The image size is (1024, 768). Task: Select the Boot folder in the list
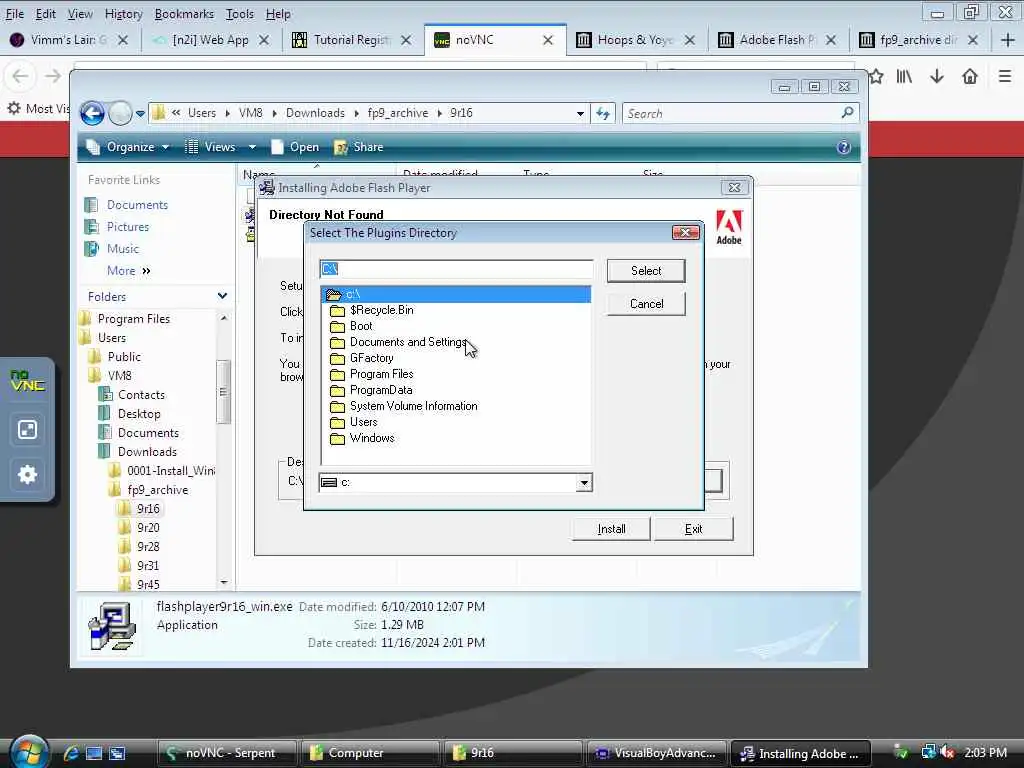(360, 326)
